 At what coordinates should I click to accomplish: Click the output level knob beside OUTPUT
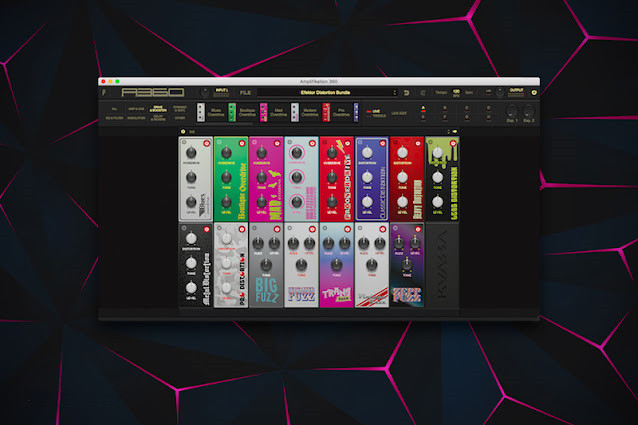point(500,93)
